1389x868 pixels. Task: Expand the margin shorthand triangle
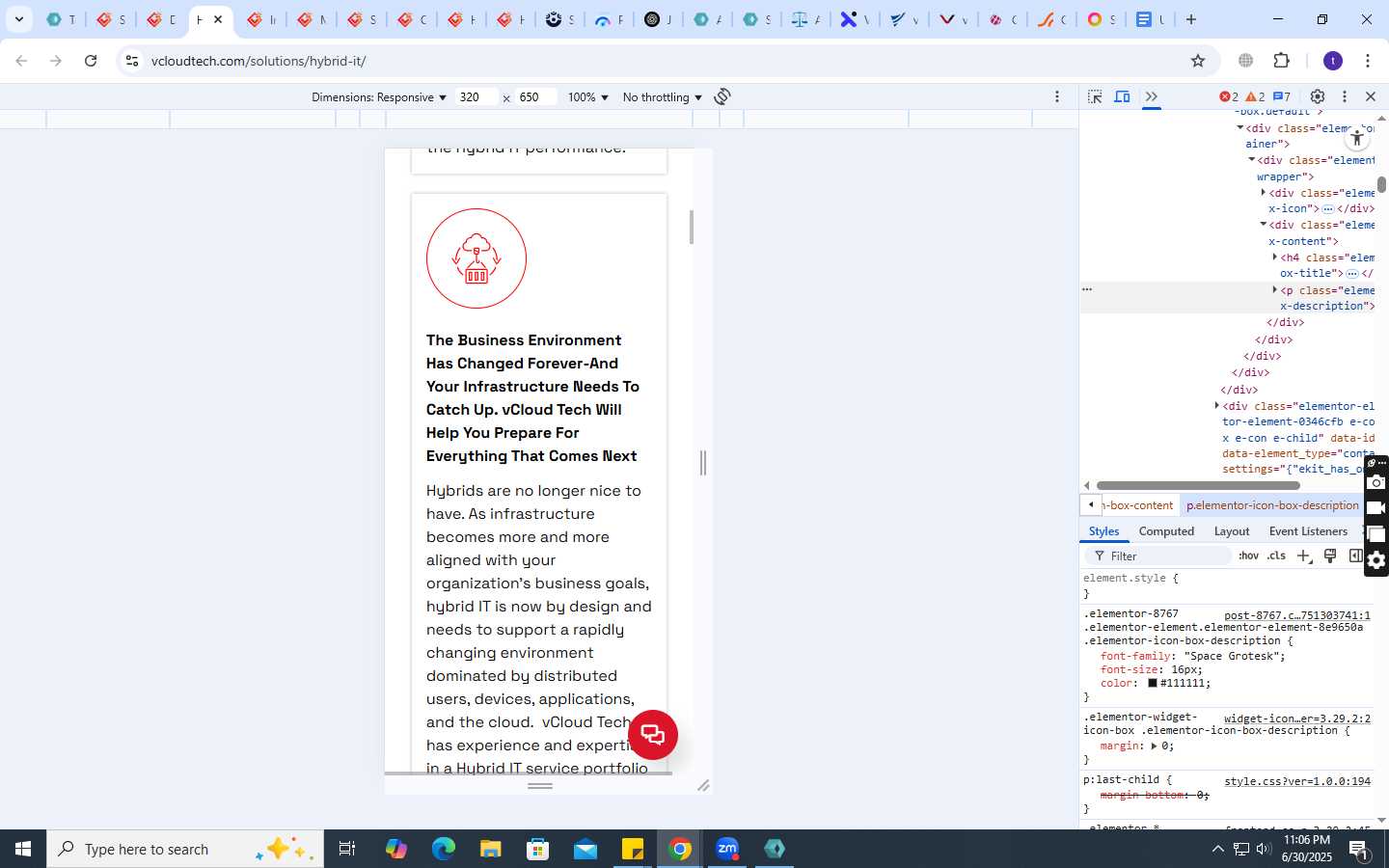tap(1154, 746)
